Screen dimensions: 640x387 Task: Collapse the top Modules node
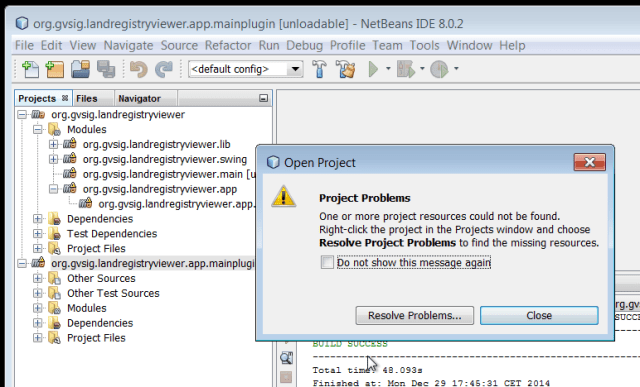click(x=38, y=130)
